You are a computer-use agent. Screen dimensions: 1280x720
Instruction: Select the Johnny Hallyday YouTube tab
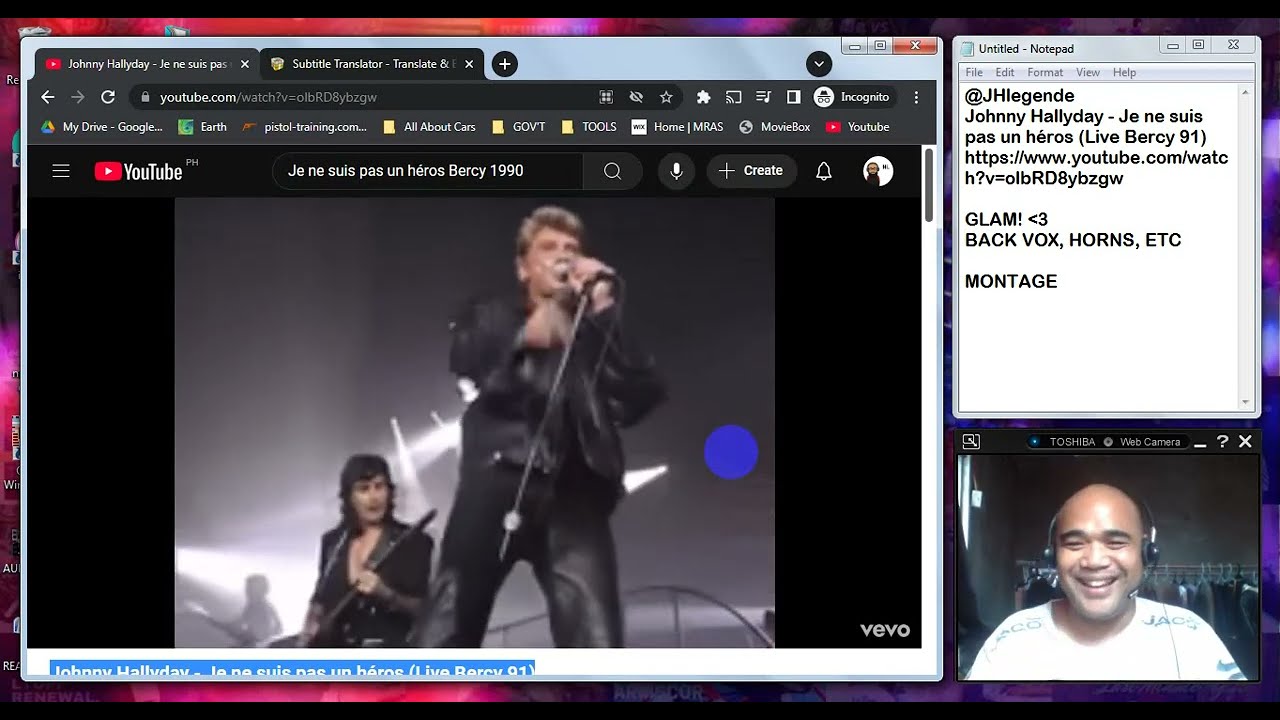coord(147,64)
